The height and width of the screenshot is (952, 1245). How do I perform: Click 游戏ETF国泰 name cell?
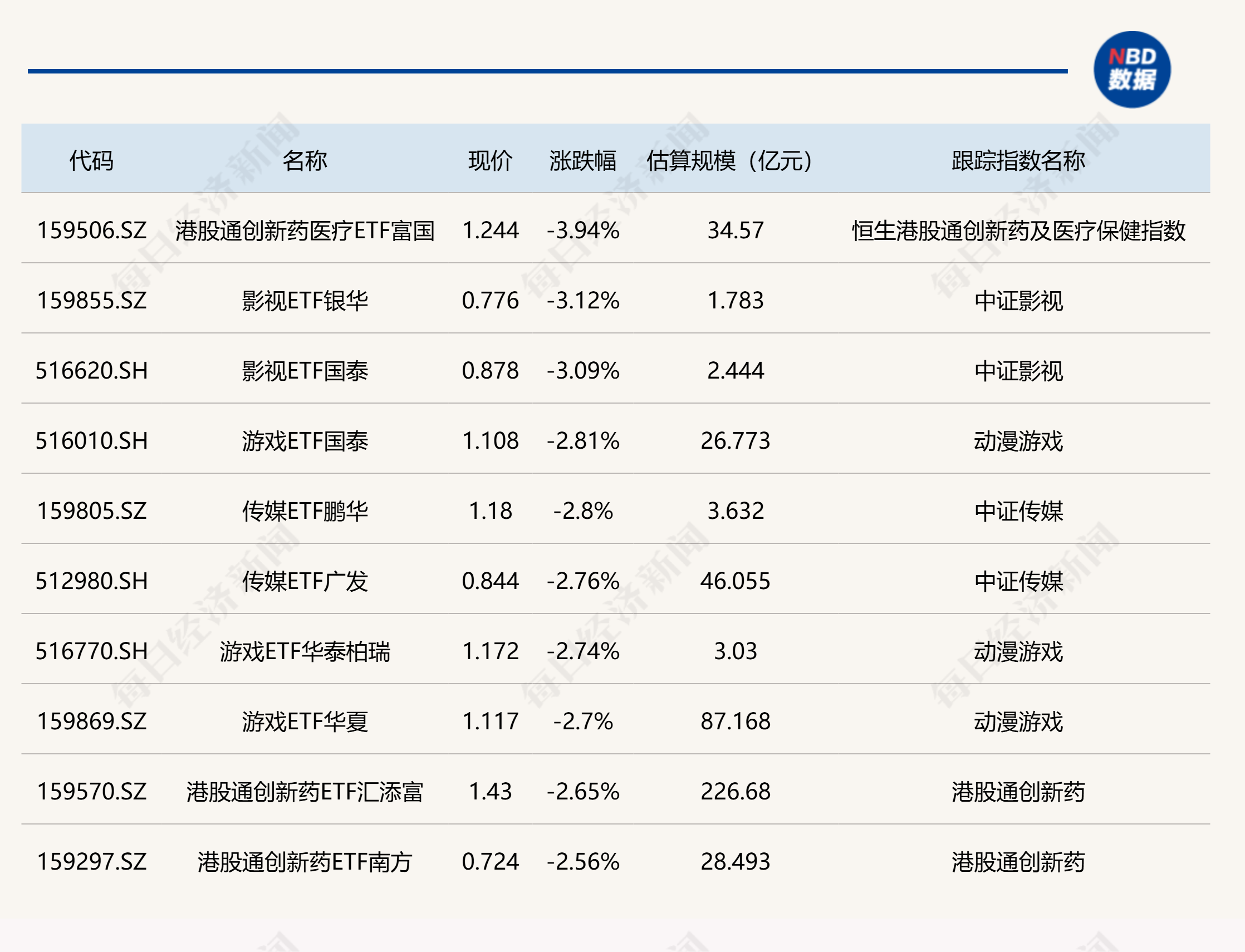[x=305, y=441]
